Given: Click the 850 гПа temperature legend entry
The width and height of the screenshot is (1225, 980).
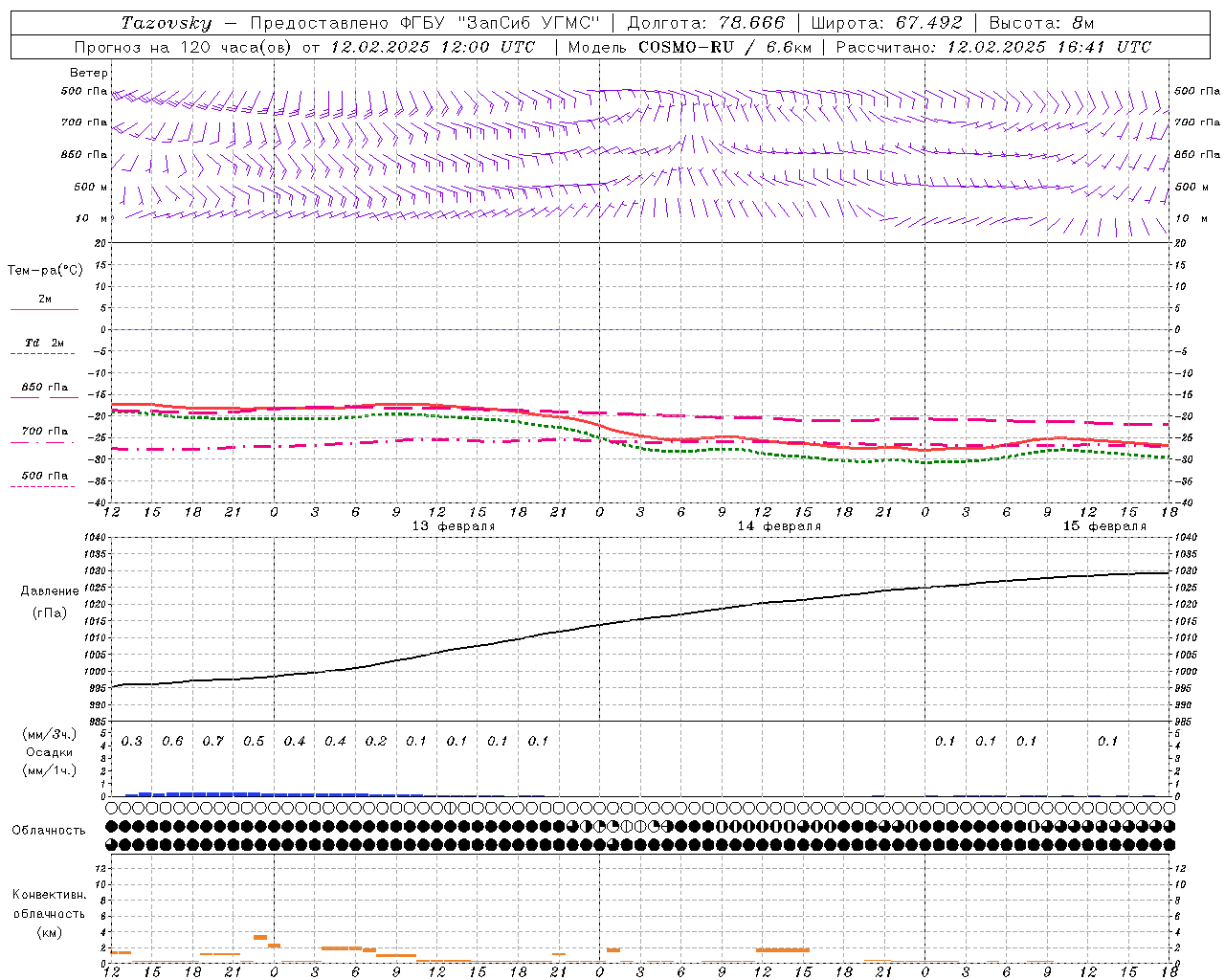Looking at the screenshot, I should coord(45,388).
